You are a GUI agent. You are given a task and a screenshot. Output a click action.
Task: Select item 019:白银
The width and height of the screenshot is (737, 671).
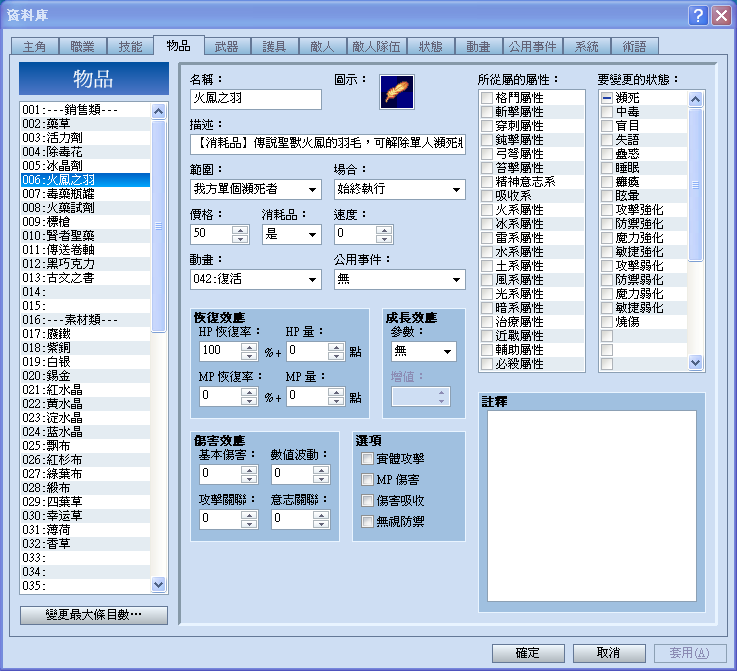(x=86, y=362)
